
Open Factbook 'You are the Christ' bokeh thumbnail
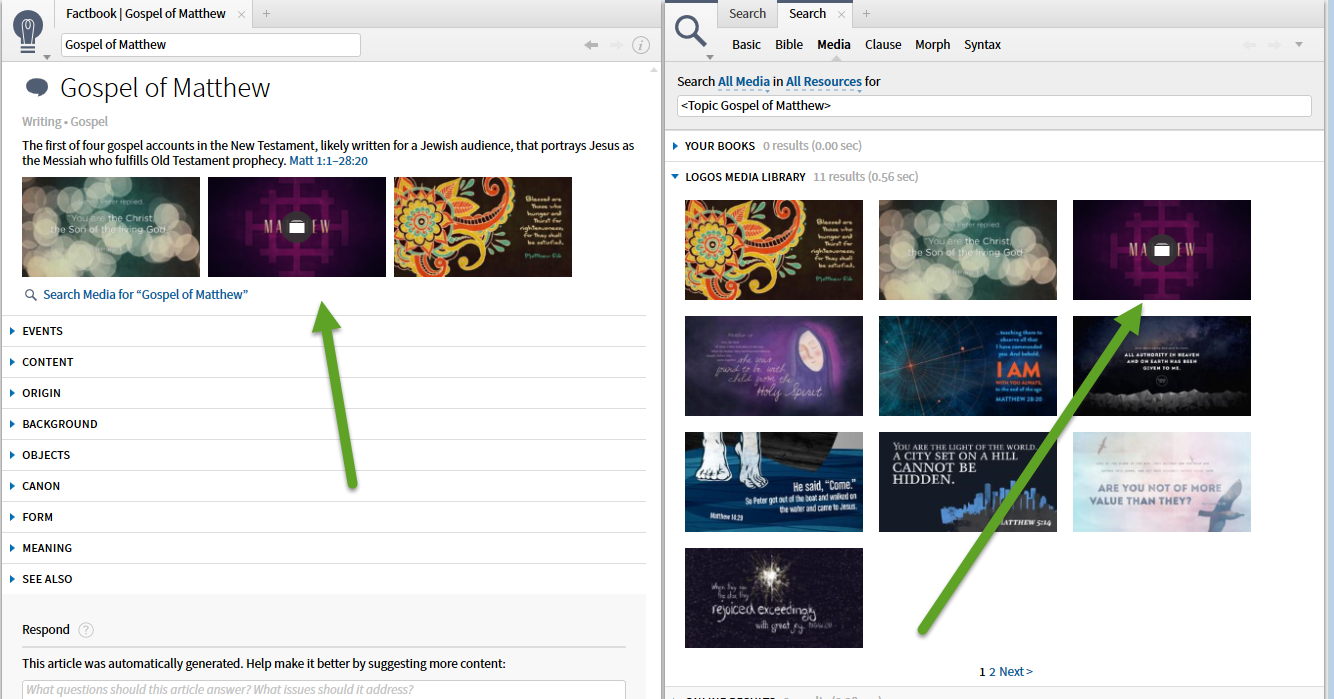(111, 227)
